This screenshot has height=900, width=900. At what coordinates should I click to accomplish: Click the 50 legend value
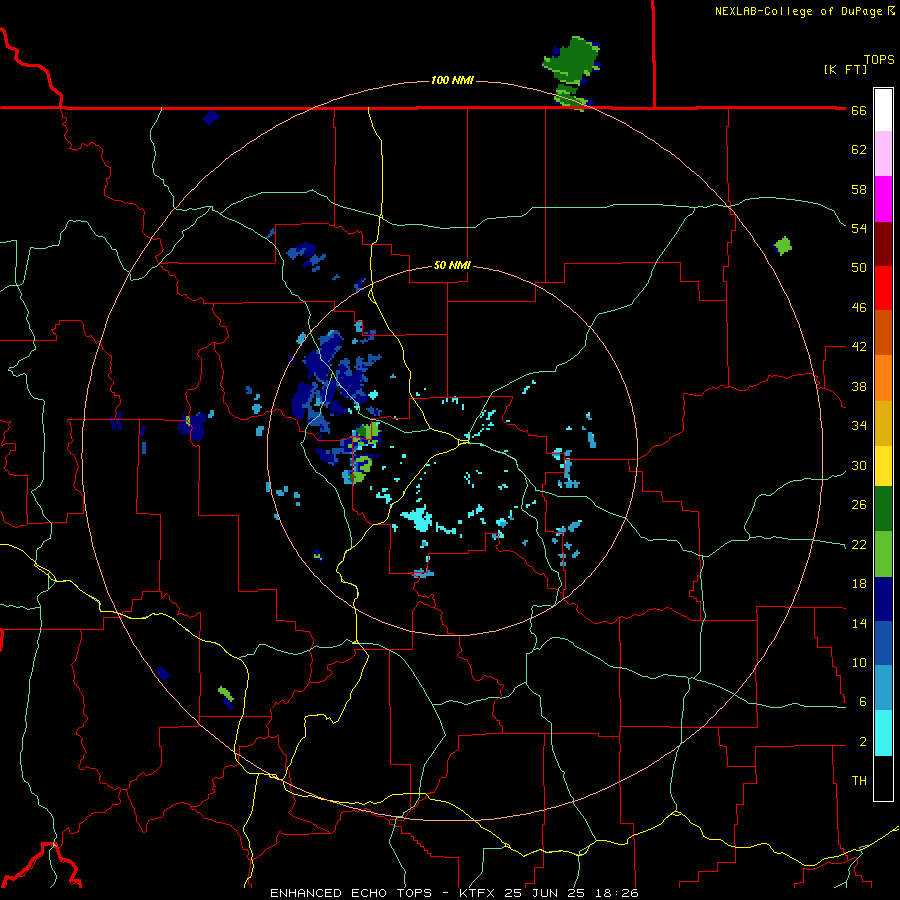tap(859, 267)
